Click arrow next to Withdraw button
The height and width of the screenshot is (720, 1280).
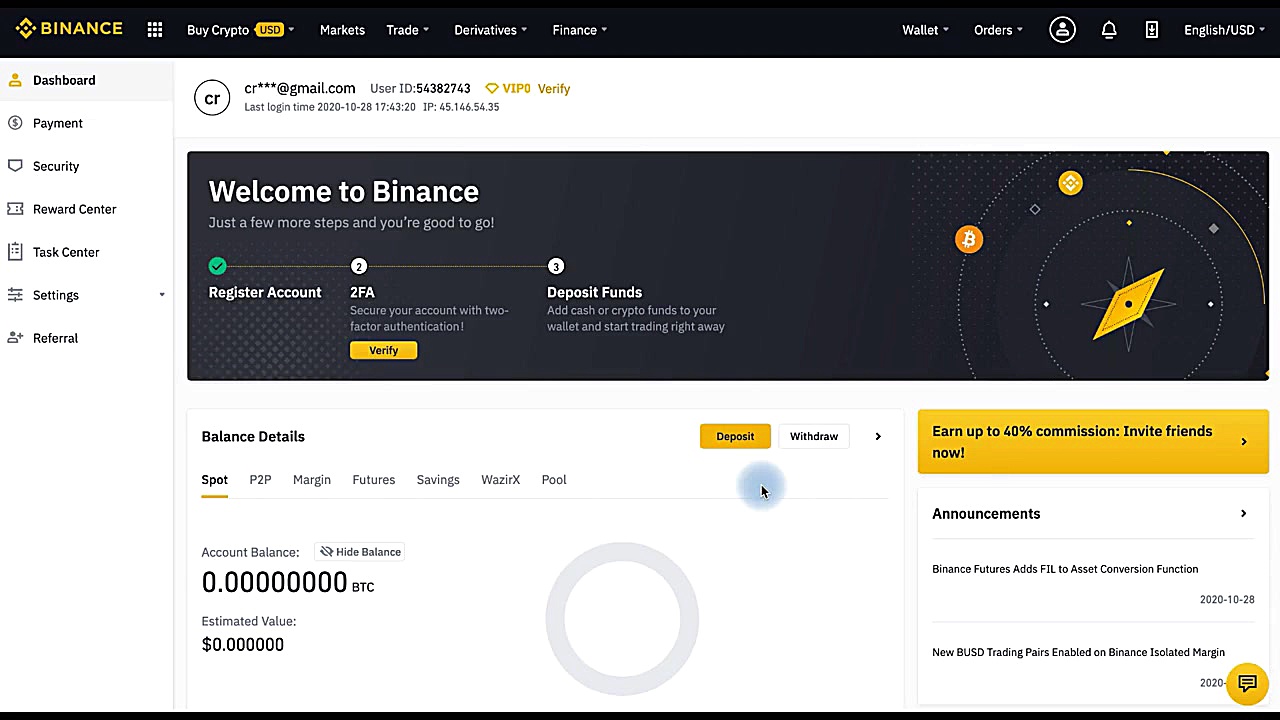(878, 436)
